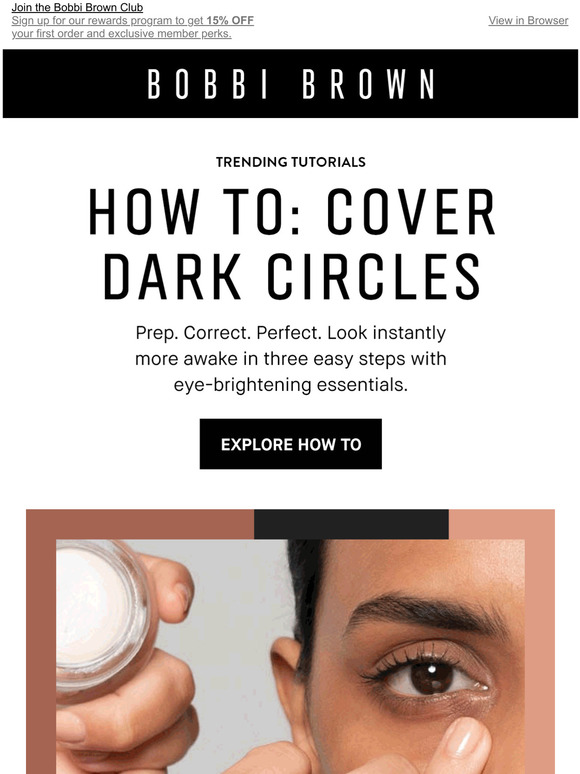
Task: Click the black bar above the tutorial photo
Action: [351, 524]
